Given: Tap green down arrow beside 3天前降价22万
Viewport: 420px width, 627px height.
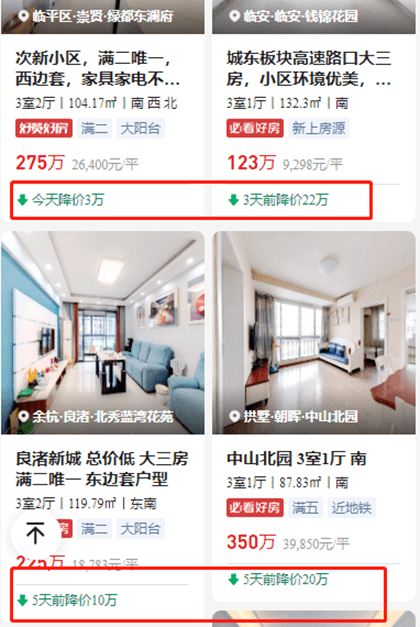Looking at the screenshot, I should click(234, 200).
